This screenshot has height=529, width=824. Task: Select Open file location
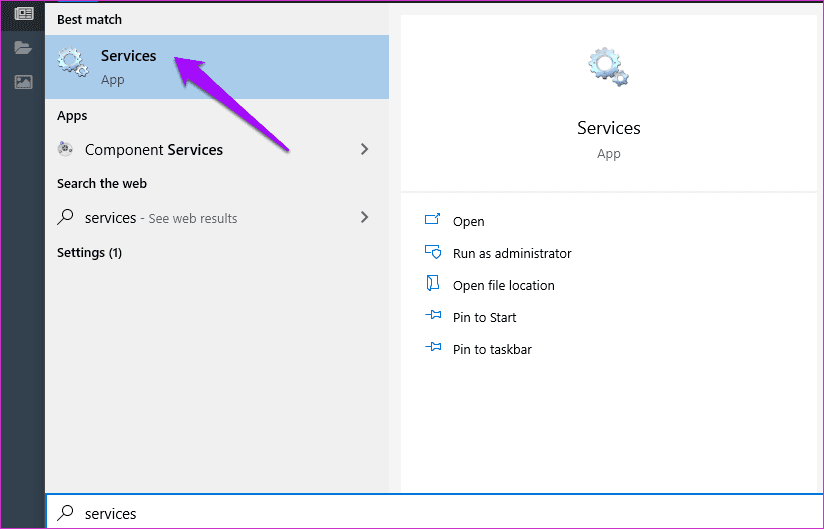click(503, 286)
